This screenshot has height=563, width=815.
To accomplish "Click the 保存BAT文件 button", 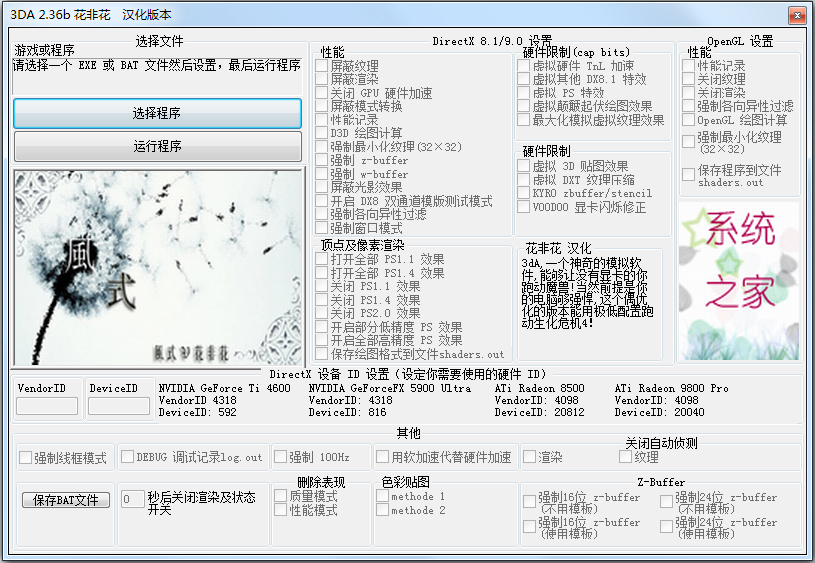I will tap(66, 500).
